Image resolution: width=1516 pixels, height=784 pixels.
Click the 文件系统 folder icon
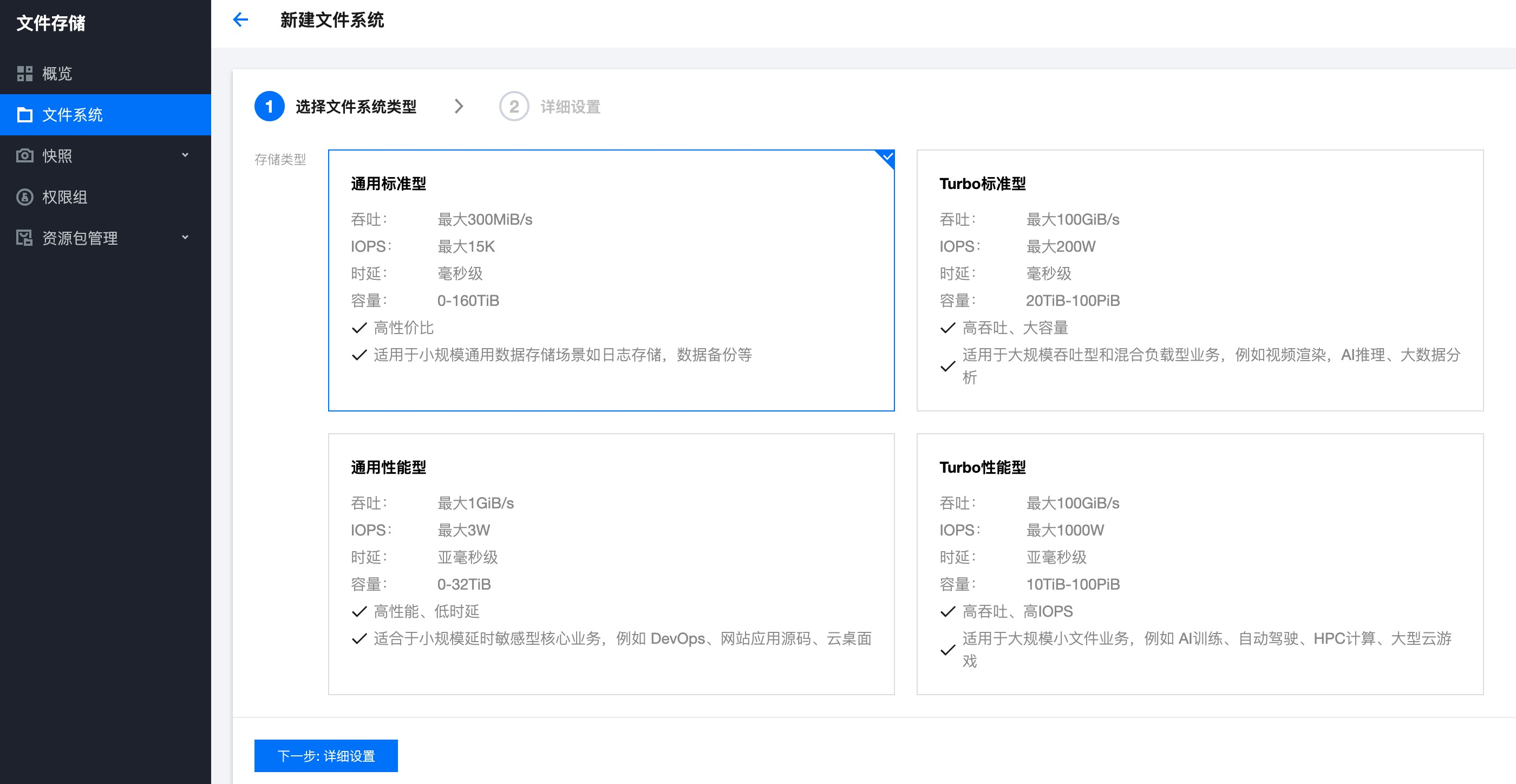point(25,115)
